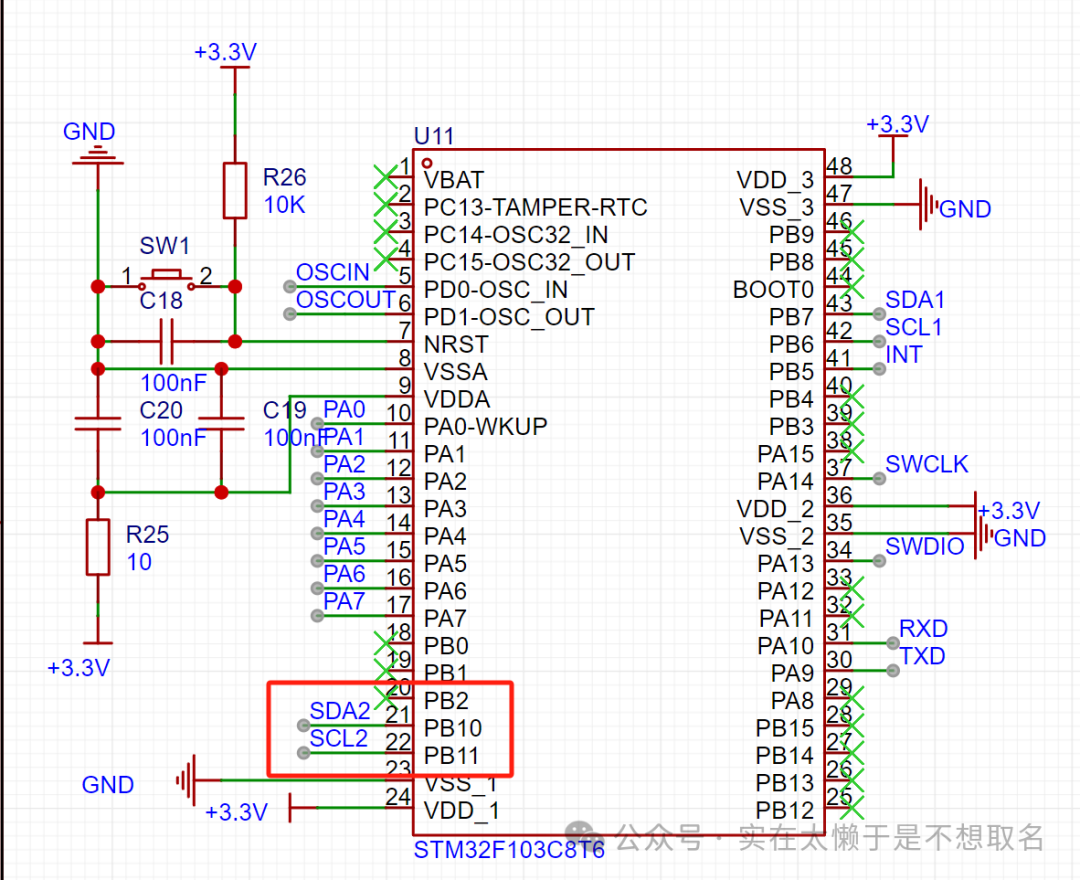Select the C20 capacitor symbol
1080x880 pixels.
(x=97, y=424)
